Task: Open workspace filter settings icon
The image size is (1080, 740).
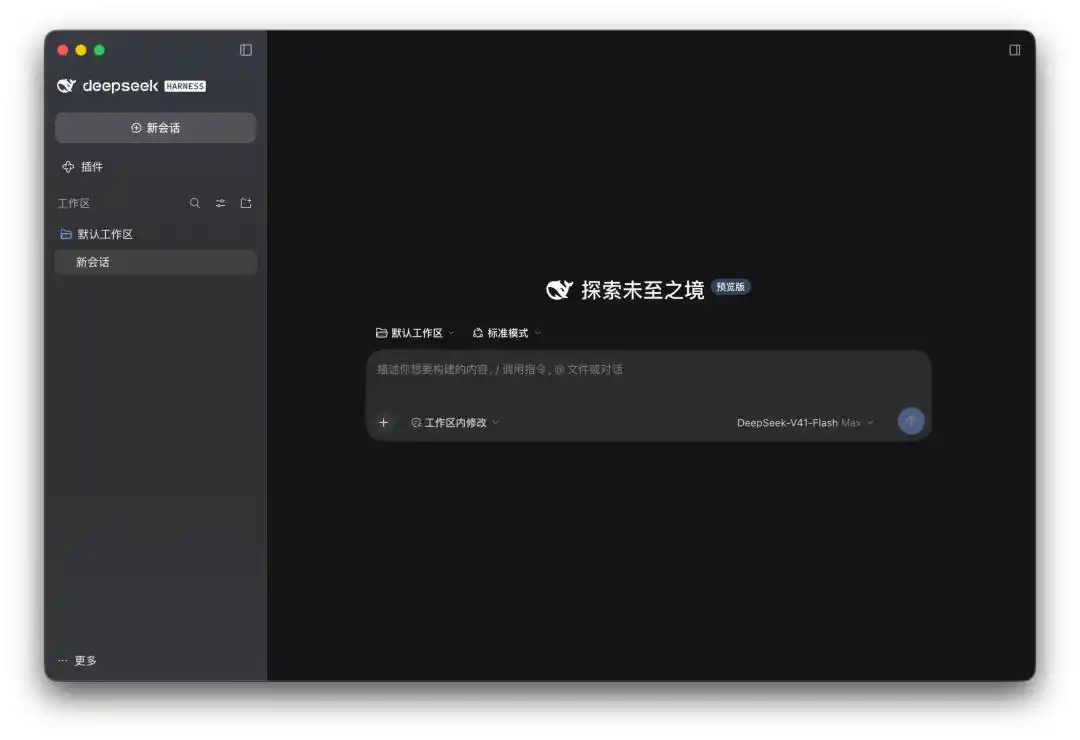Action: [x=220, y=203]
